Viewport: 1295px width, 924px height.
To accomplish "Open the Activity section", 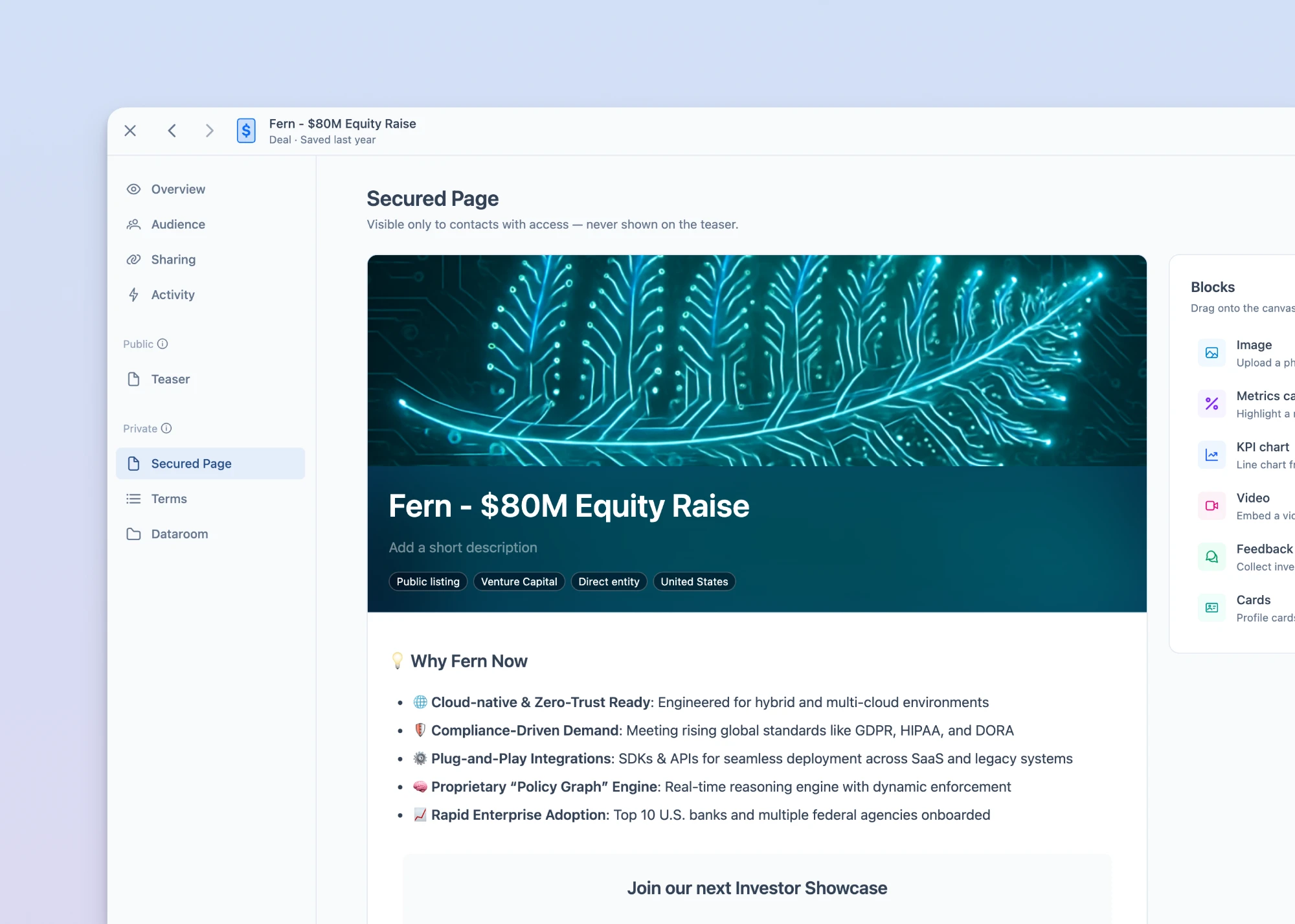I will coord(210,295).
